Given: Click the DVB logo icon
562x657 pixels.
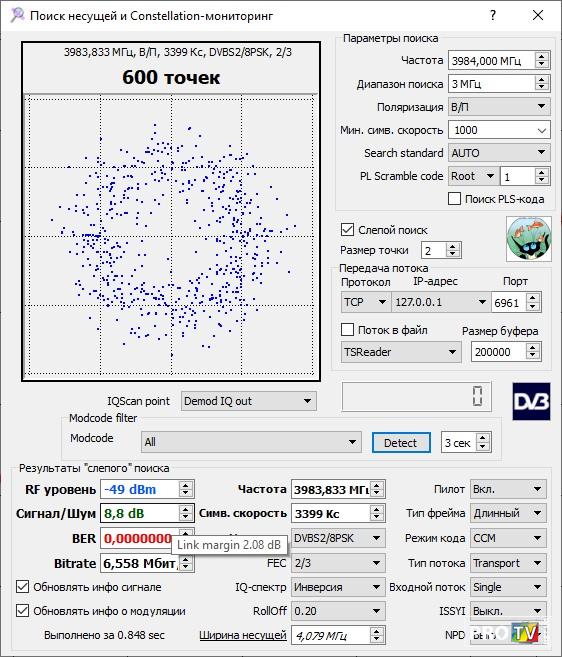Looking at the screenshot, I should pyautogui.click(x=531, y=401).
